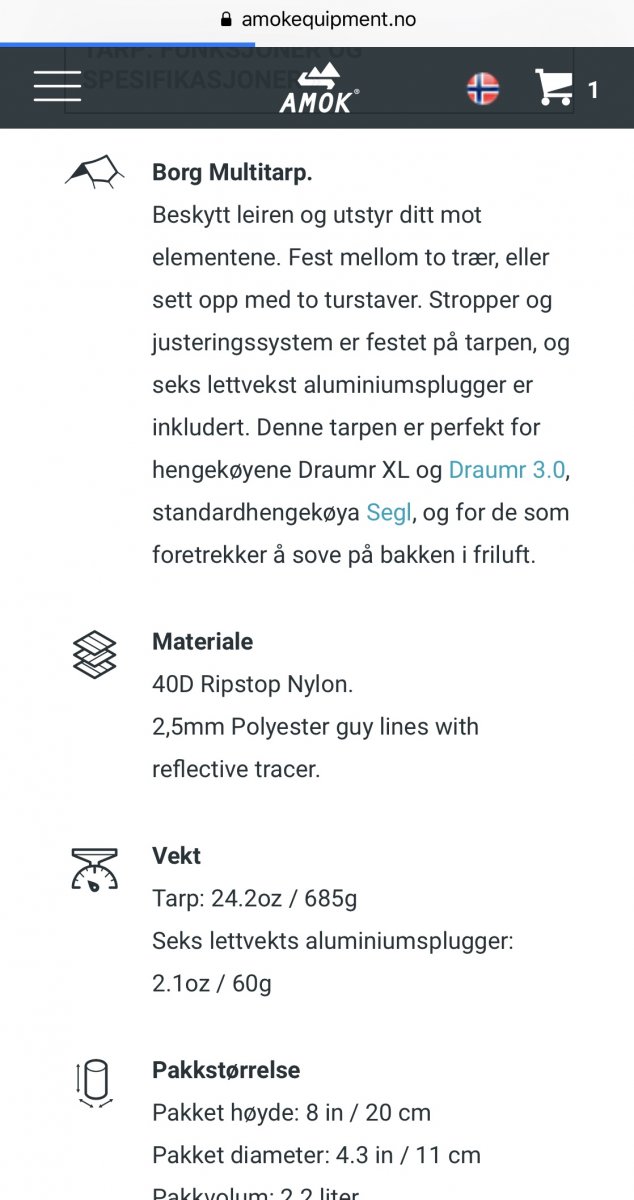Tap the Vekt heading
Image resolution: width=634 pixels, height=1200 pixels.
tap(176, 856)
